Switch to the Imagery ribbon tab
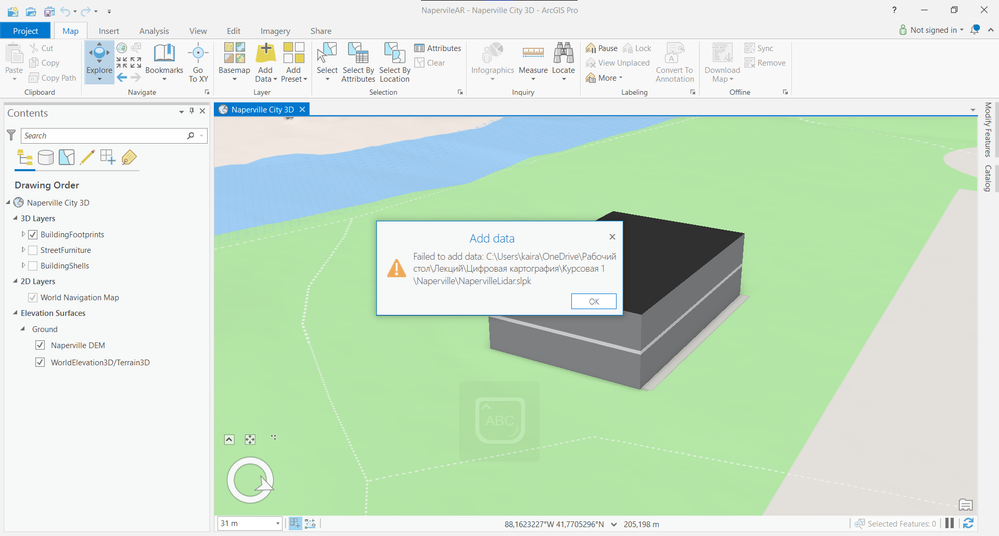Viewport: 999px width, 536px height. (275, 31)
